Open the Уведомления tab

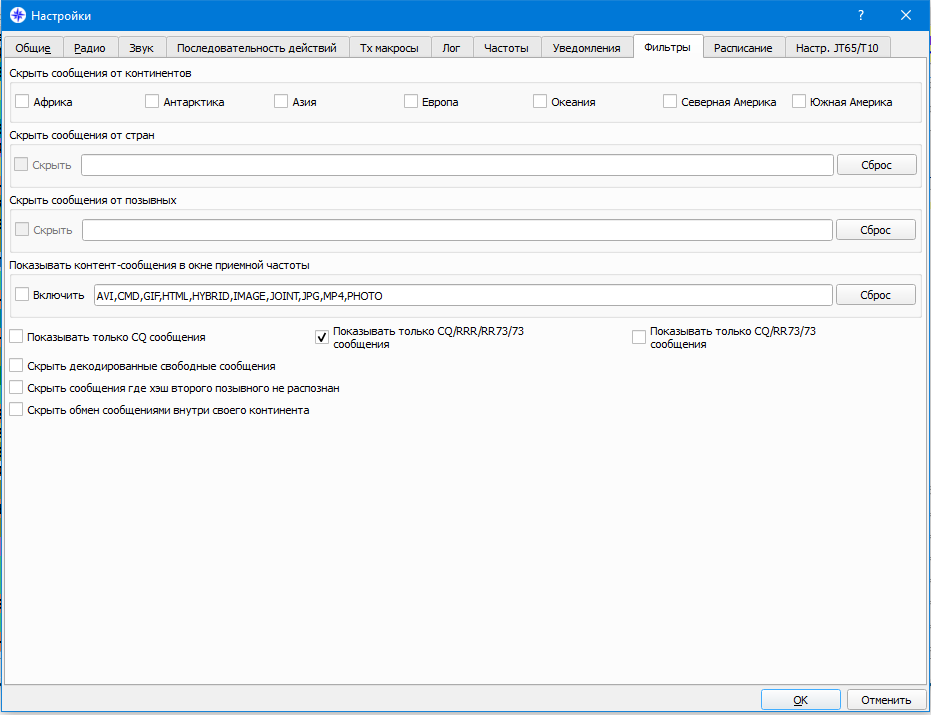(x=587, y=48)
